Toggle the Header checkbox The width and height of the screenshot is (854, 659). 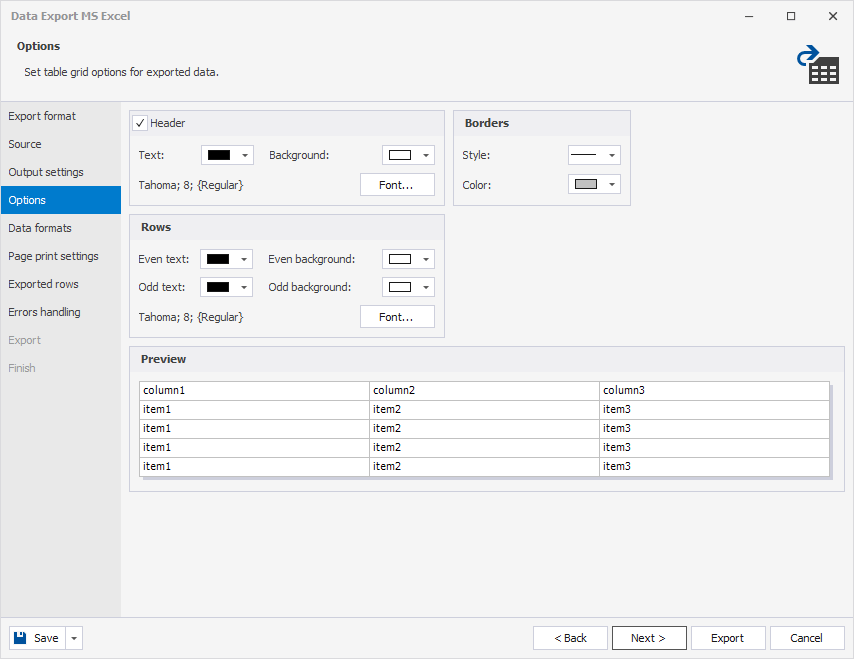pos(140,123)
